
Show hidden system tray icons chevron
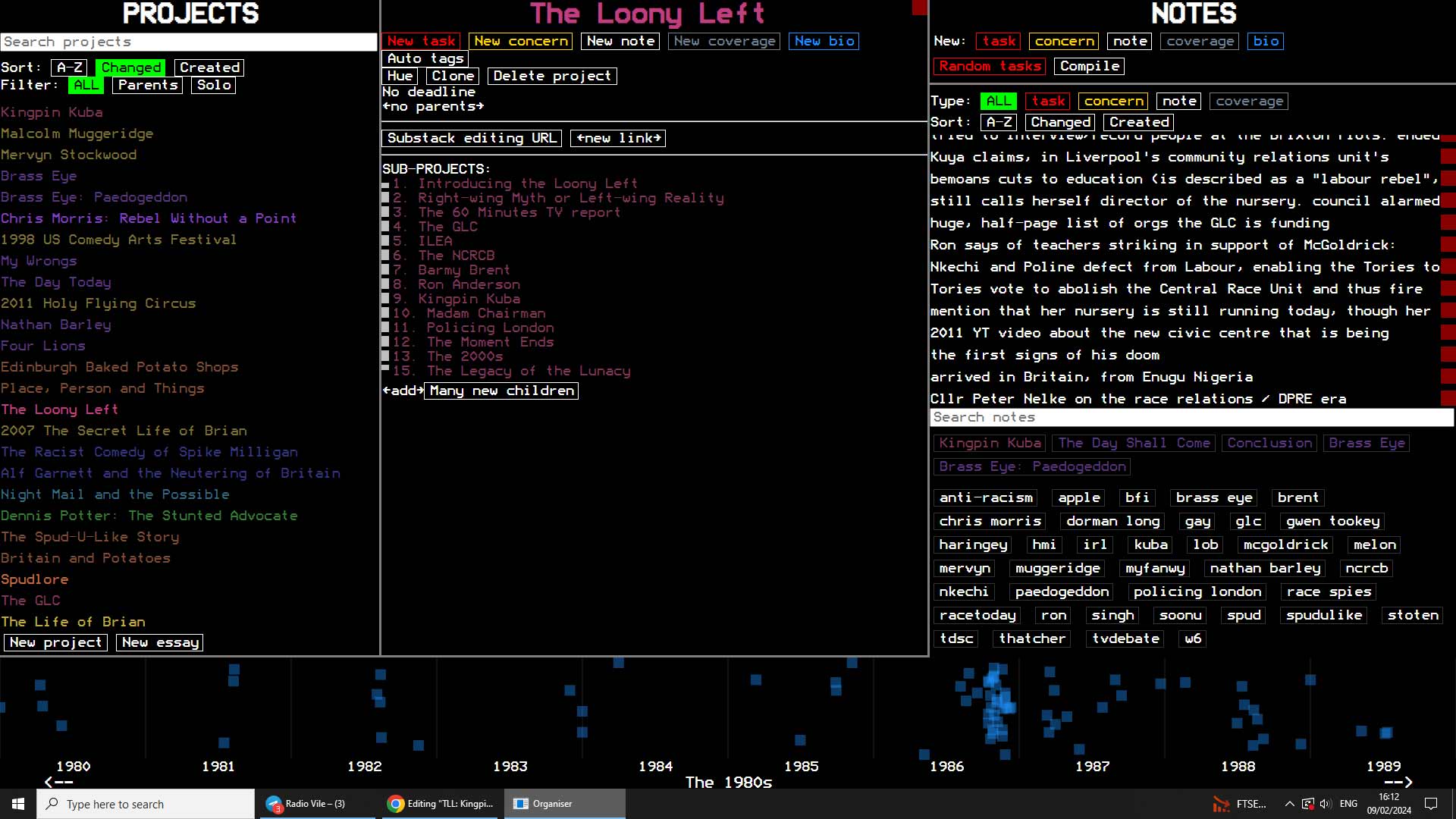1289,804
